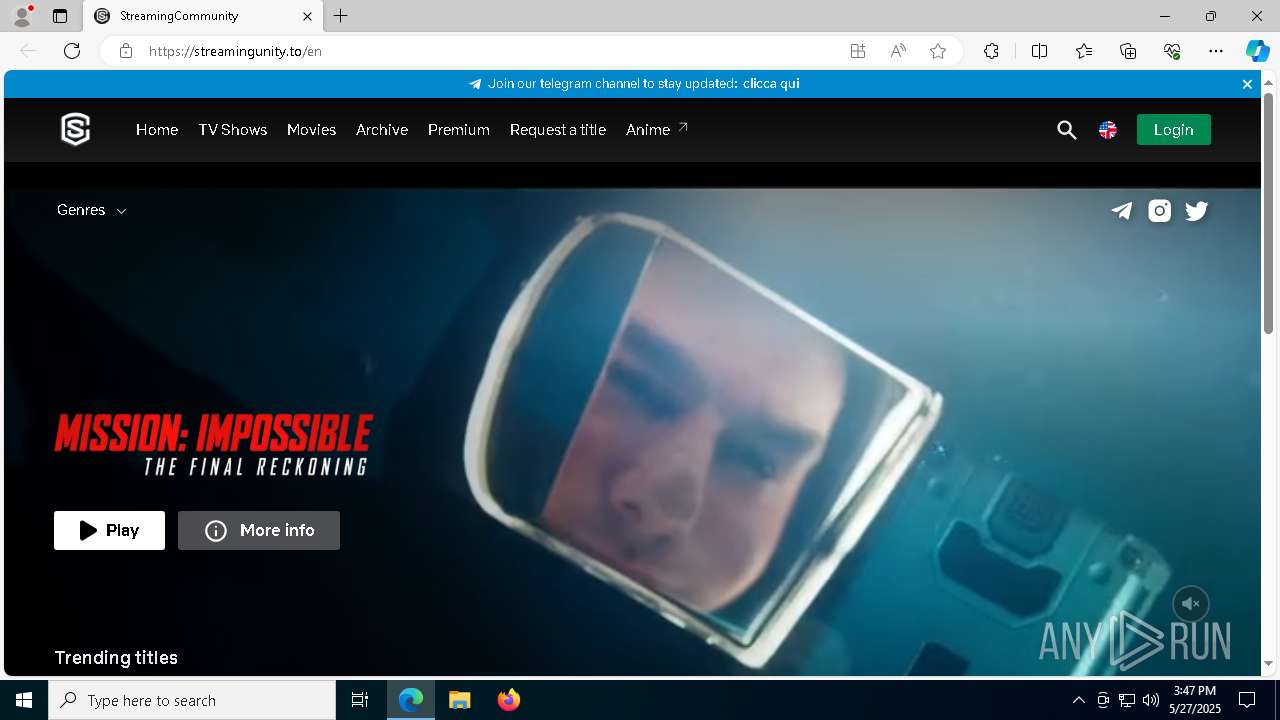Open File Explorer from taskbar

[460, 700]
